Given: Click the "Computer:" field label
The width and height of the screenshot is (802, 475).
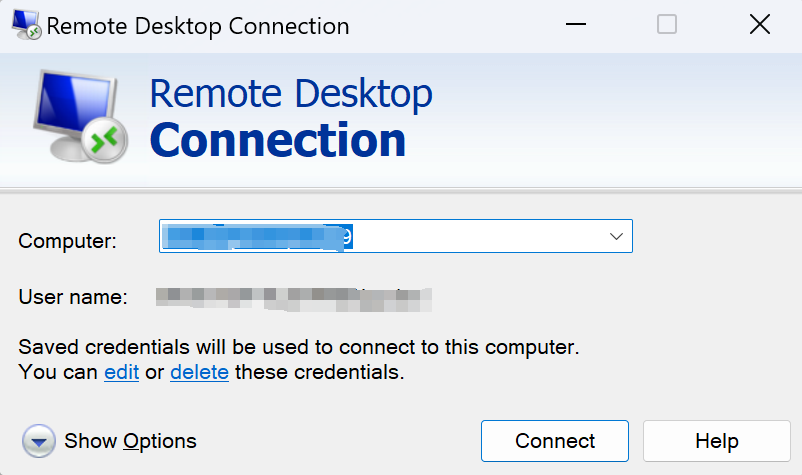Looking at the screenshot, I should click(68, 241).
